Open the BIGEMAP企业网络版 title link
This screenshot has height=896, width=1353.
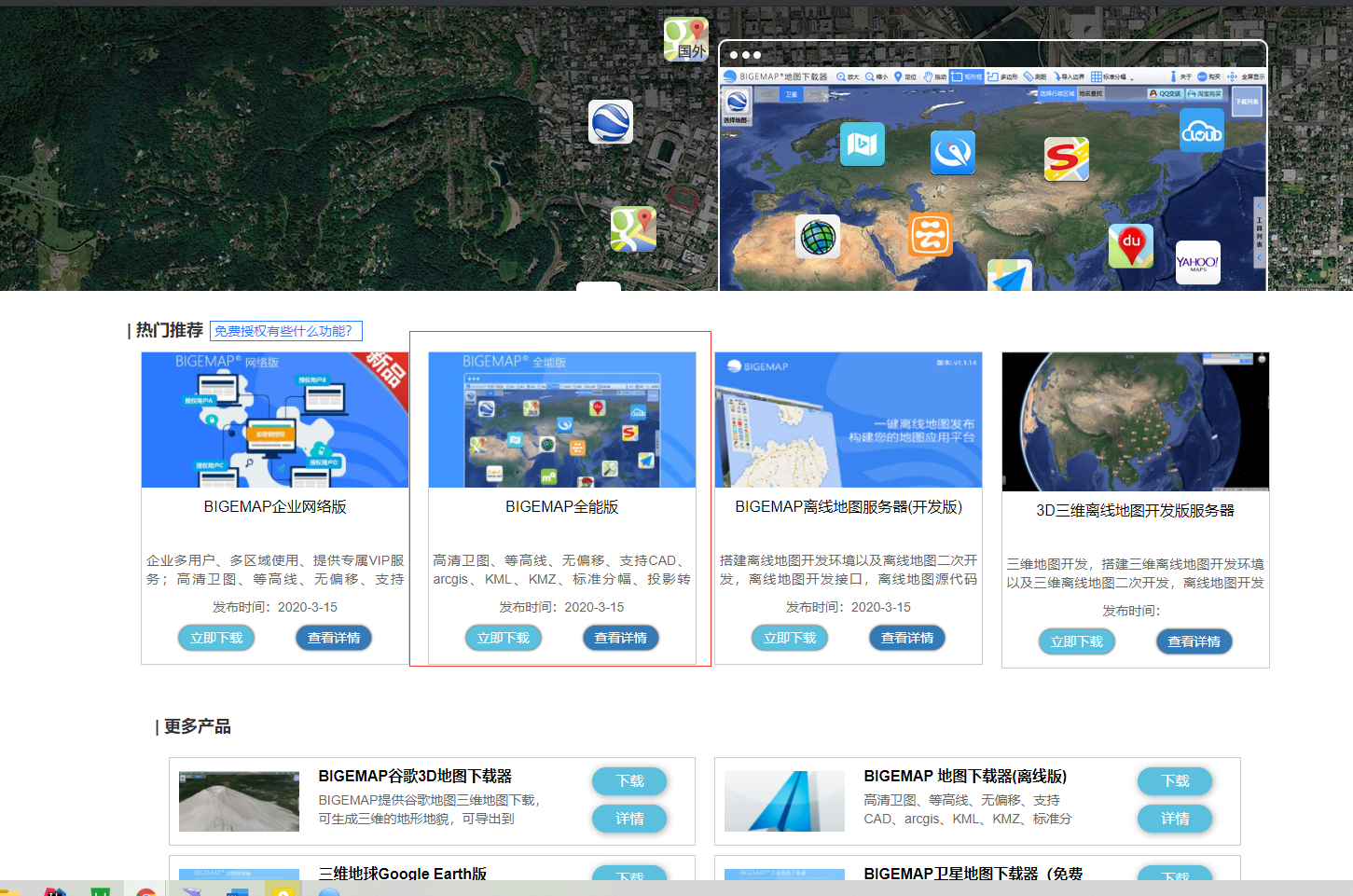point(275,506)
